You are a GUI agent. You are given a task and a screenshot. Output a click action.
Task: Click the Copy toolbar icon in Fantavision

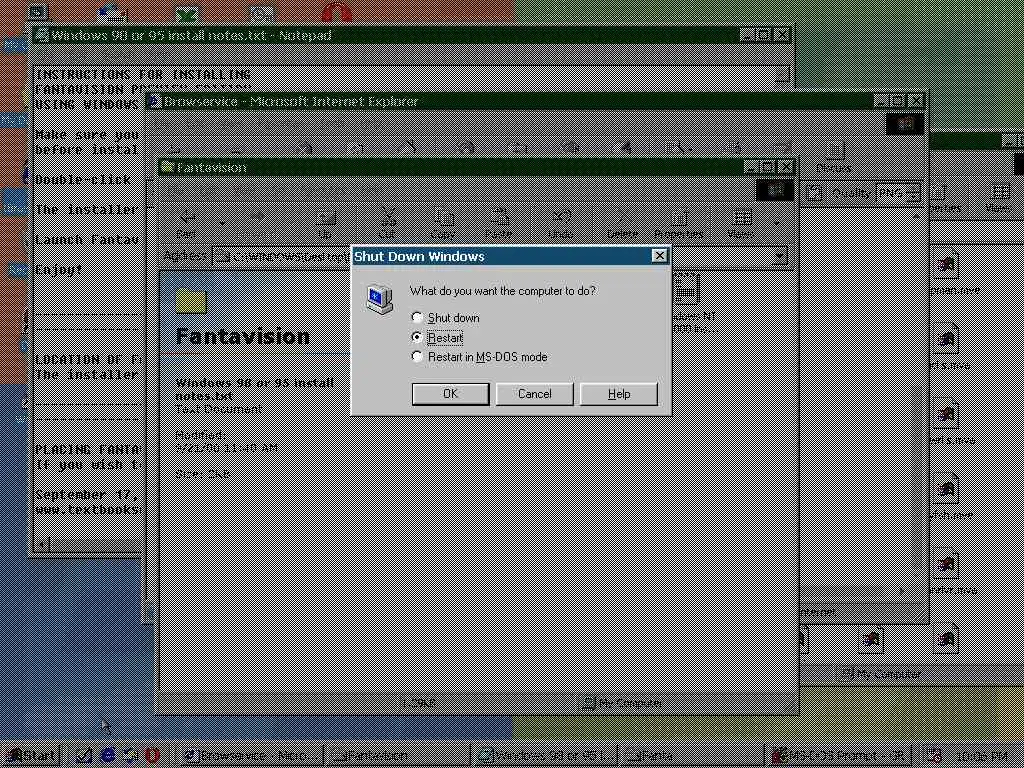tap(443, 223)
